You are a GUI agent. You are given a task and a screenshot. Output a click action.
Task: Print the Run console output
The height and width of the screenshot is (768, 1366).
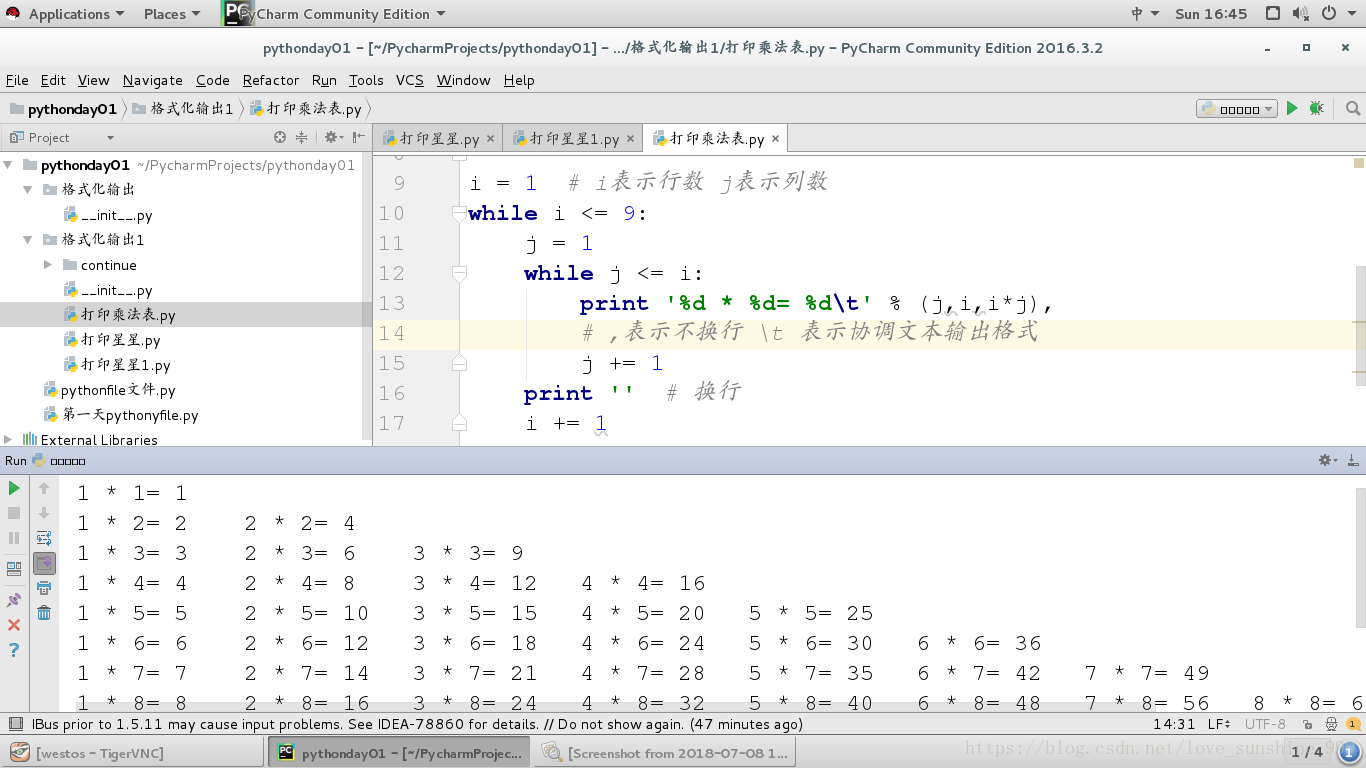tap(44, 588)
